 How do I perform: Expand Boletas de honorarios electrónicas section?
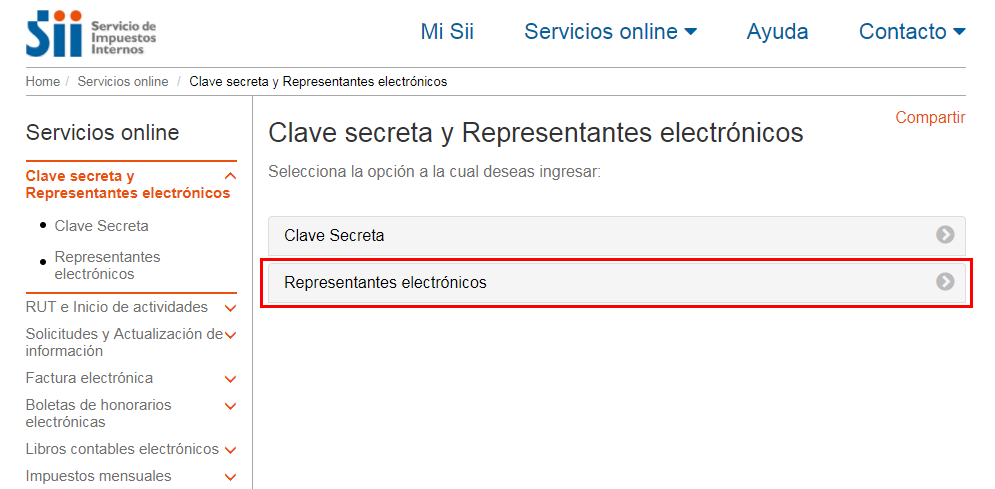[x=230, y=406]
